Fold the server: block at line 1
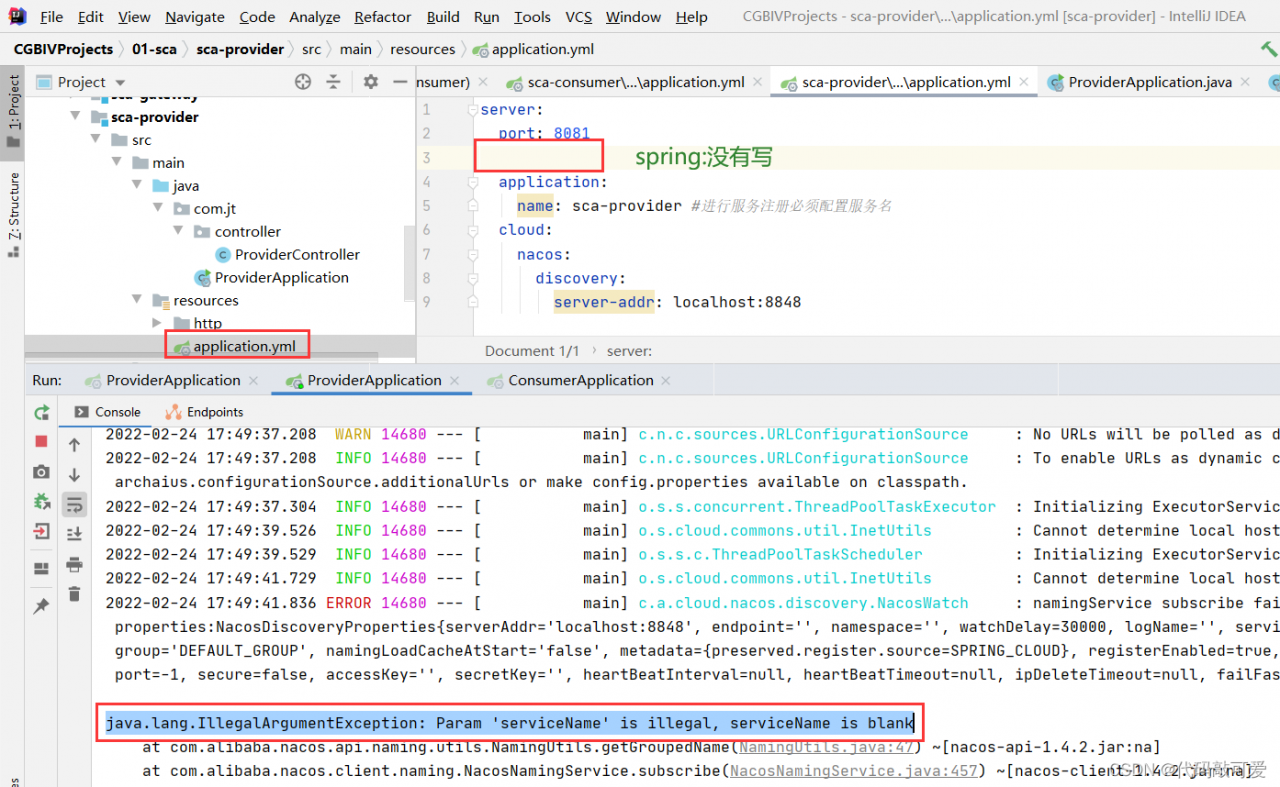 tap(473, 110)
